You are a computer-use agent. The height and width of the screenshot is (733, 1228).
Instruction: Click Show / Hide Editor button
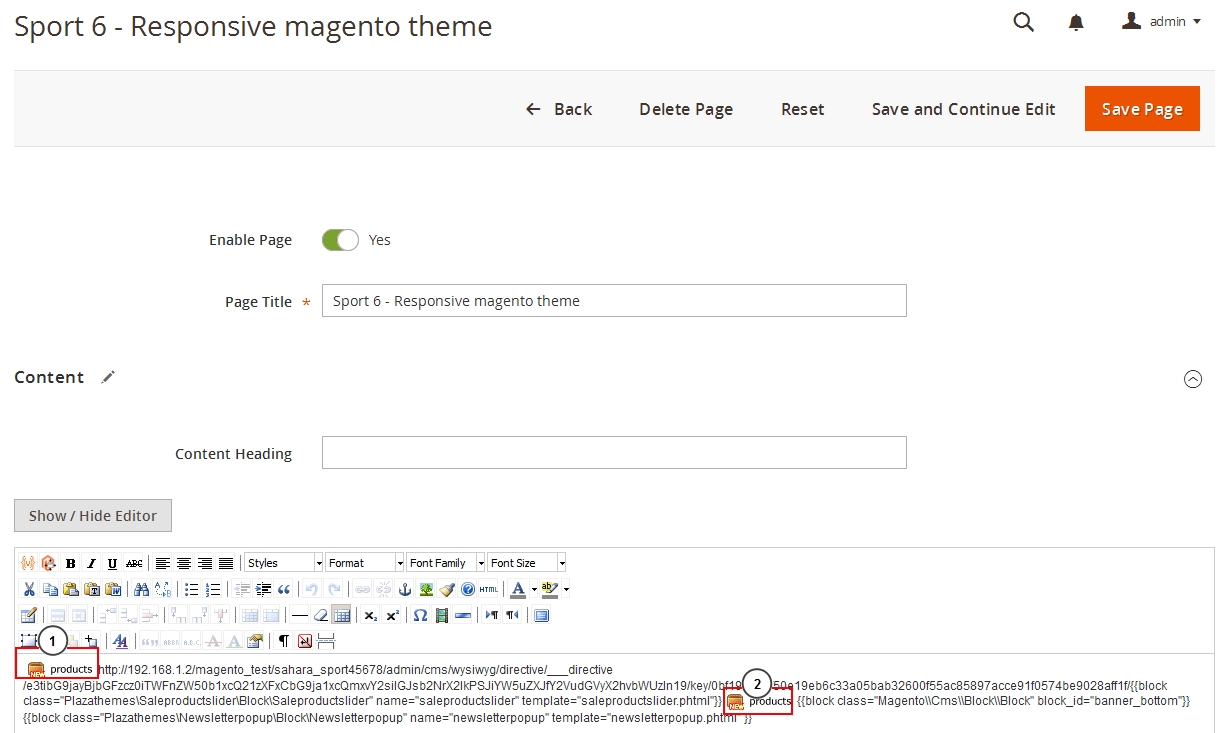point(93,516)
